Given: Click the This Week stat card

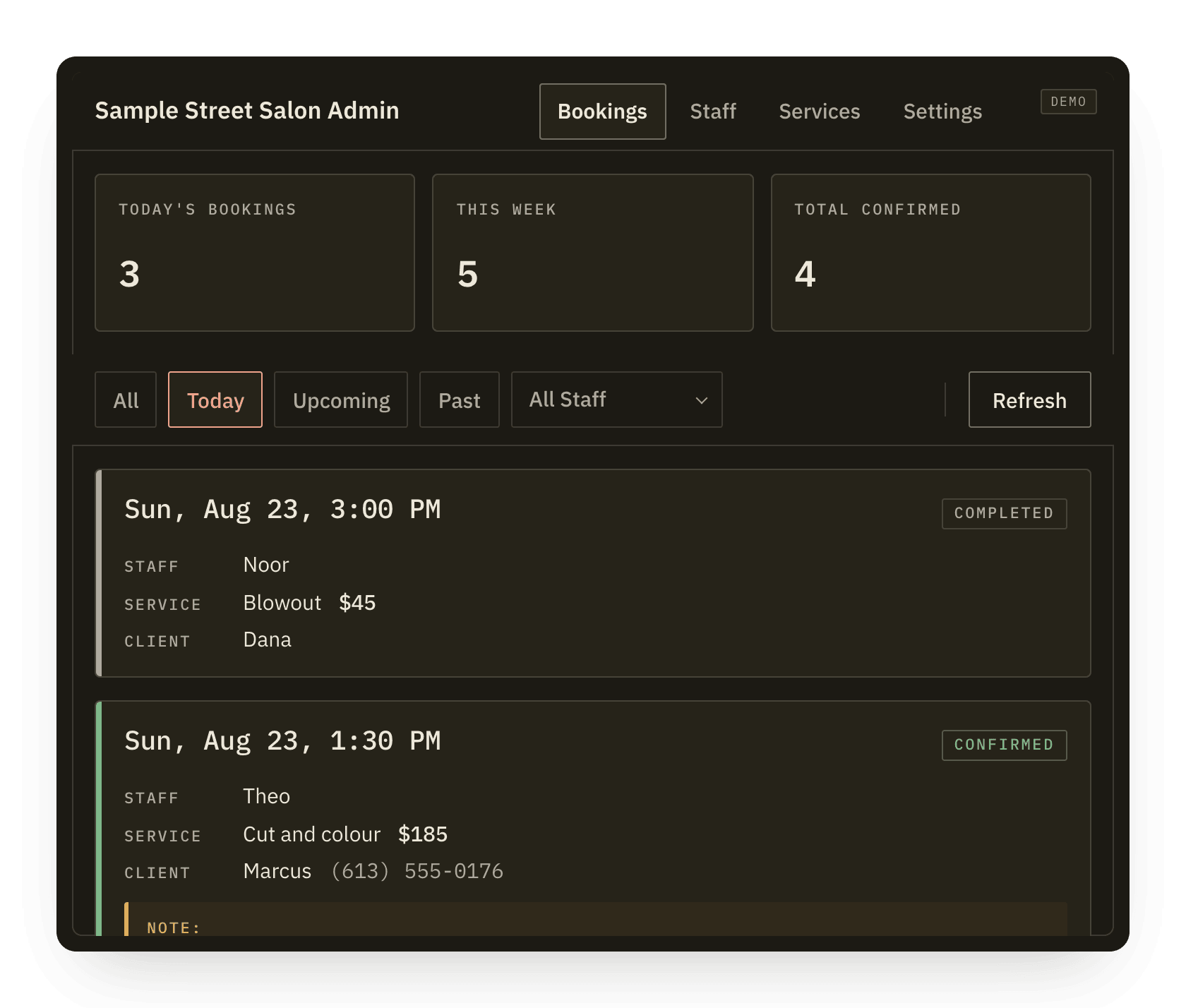Looking at the screenshot, I should 593,253.
